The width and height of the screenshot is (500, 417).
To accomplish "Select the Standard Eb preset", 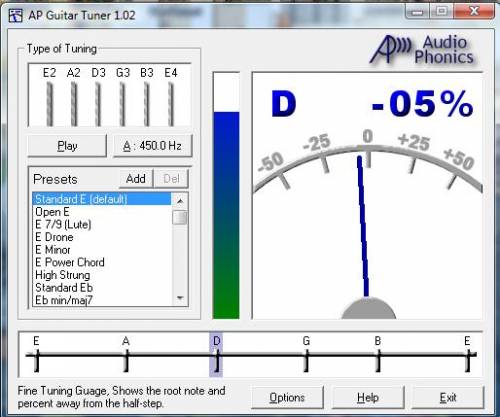I will pyautogui.click(x=102, y=288).
